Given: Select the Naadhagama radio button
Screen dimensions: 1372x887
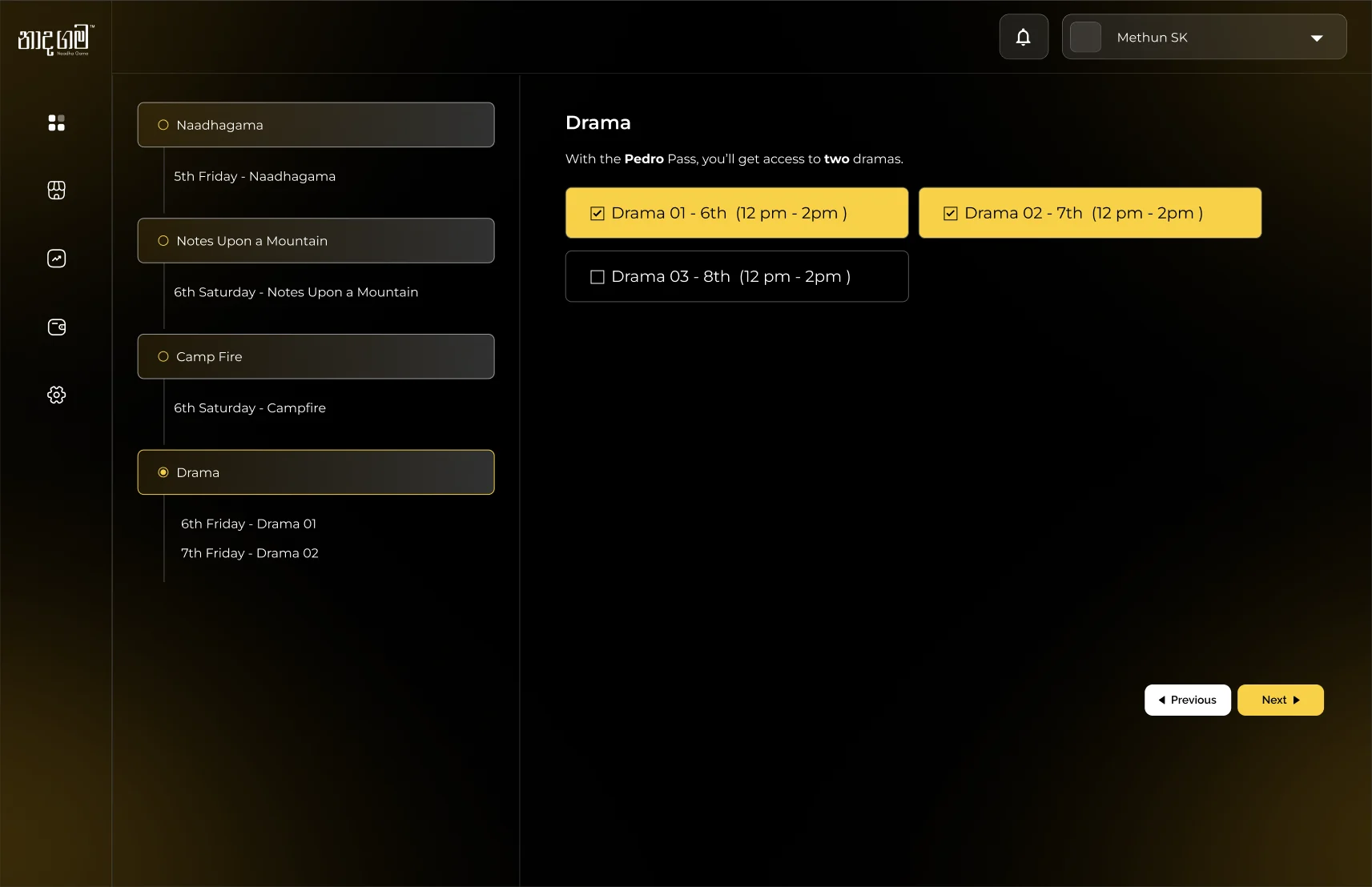Looking at the screenshot, I should click(163, 125).
